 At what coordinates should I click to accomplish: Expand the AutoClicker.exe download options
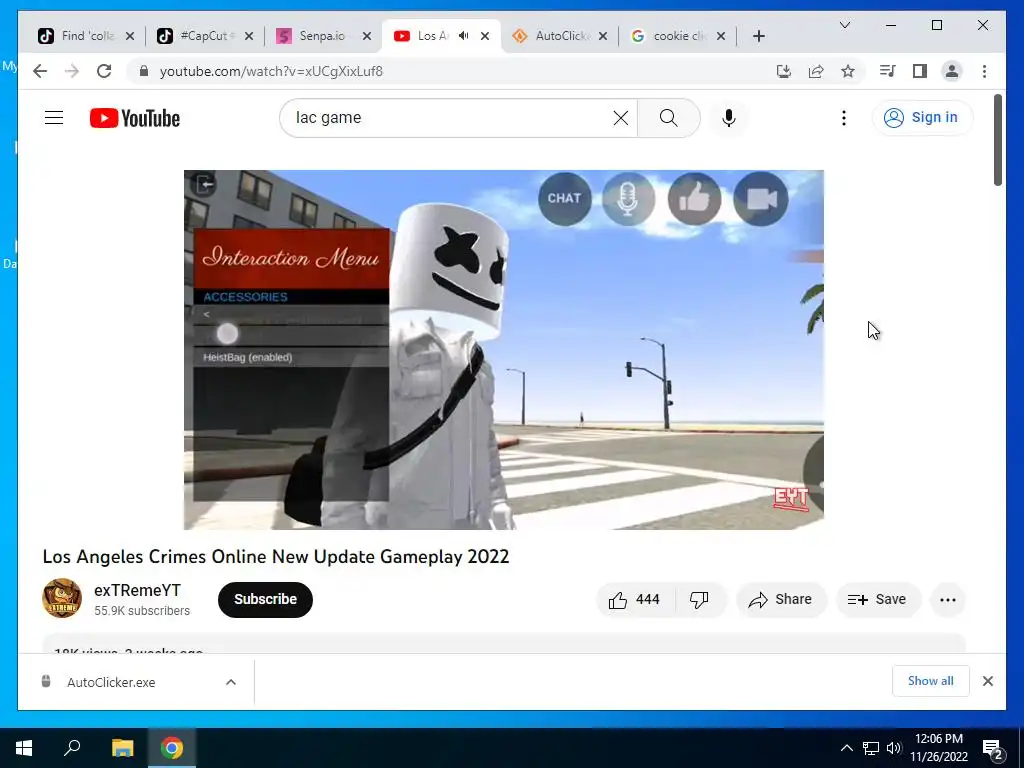pos(231,682)
